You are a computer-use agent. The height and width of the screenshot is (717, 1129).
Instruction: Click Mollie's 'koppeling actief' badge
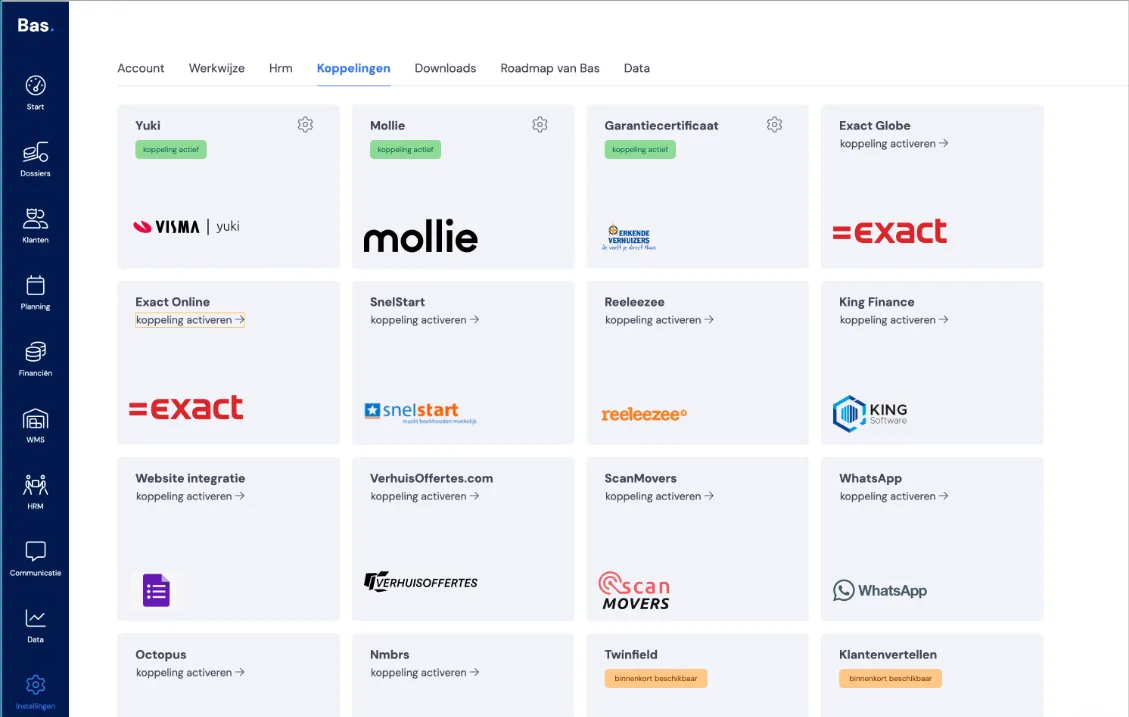click(405, 149)
